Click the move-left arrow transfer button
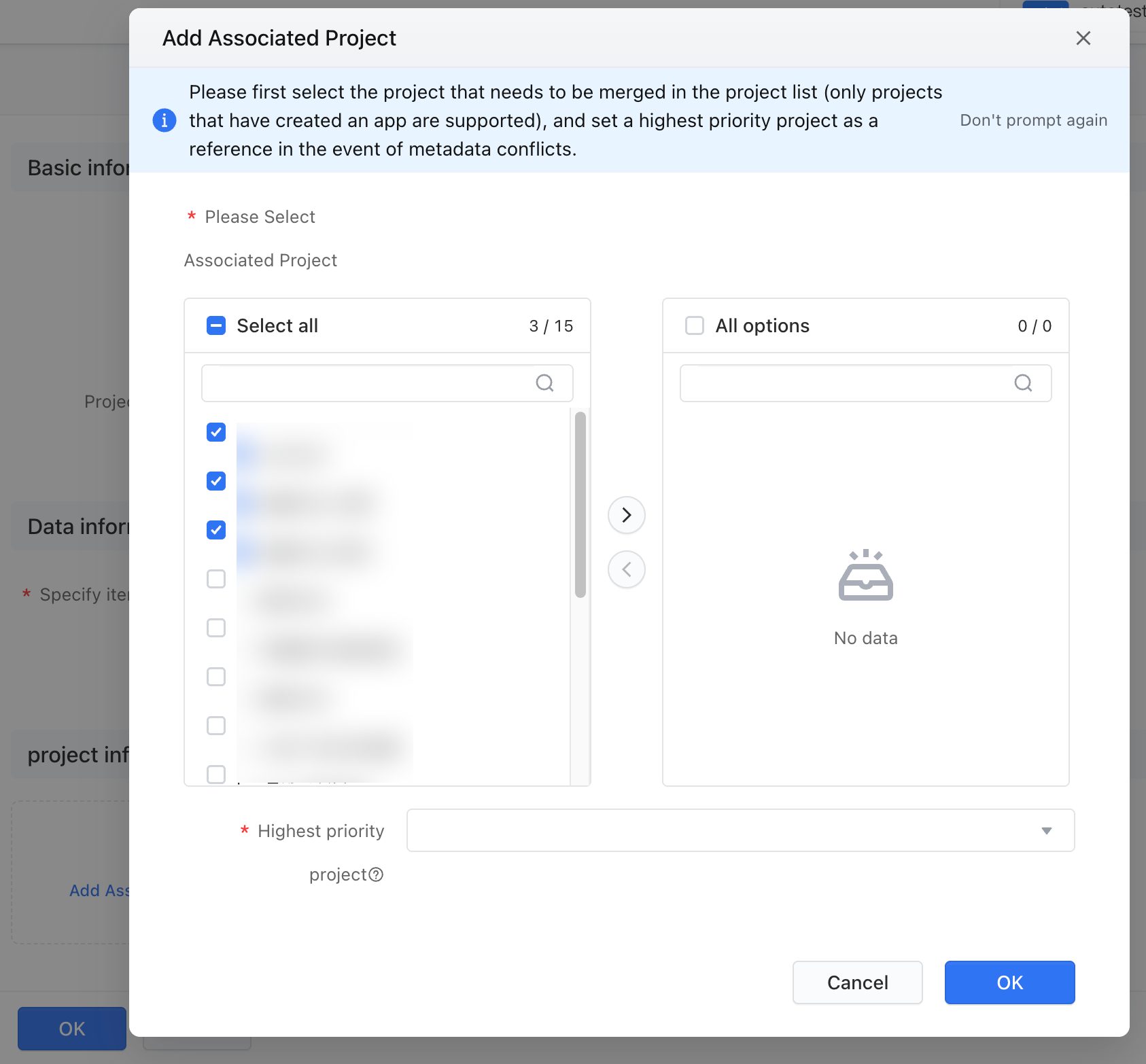The width and height of the screenshot is (1146, 1064). 626,569
